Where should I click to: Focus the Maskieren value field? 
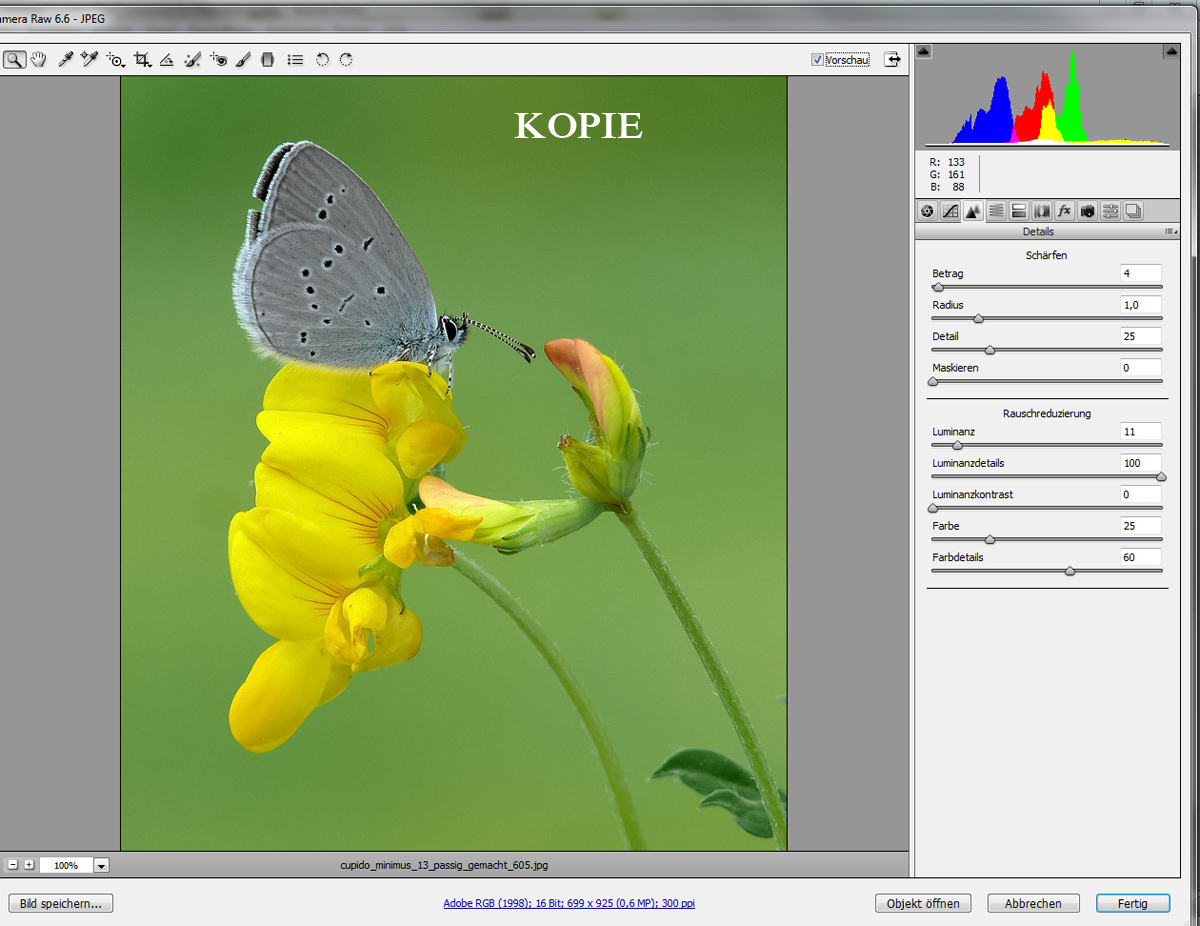[x=1141, y=368]
